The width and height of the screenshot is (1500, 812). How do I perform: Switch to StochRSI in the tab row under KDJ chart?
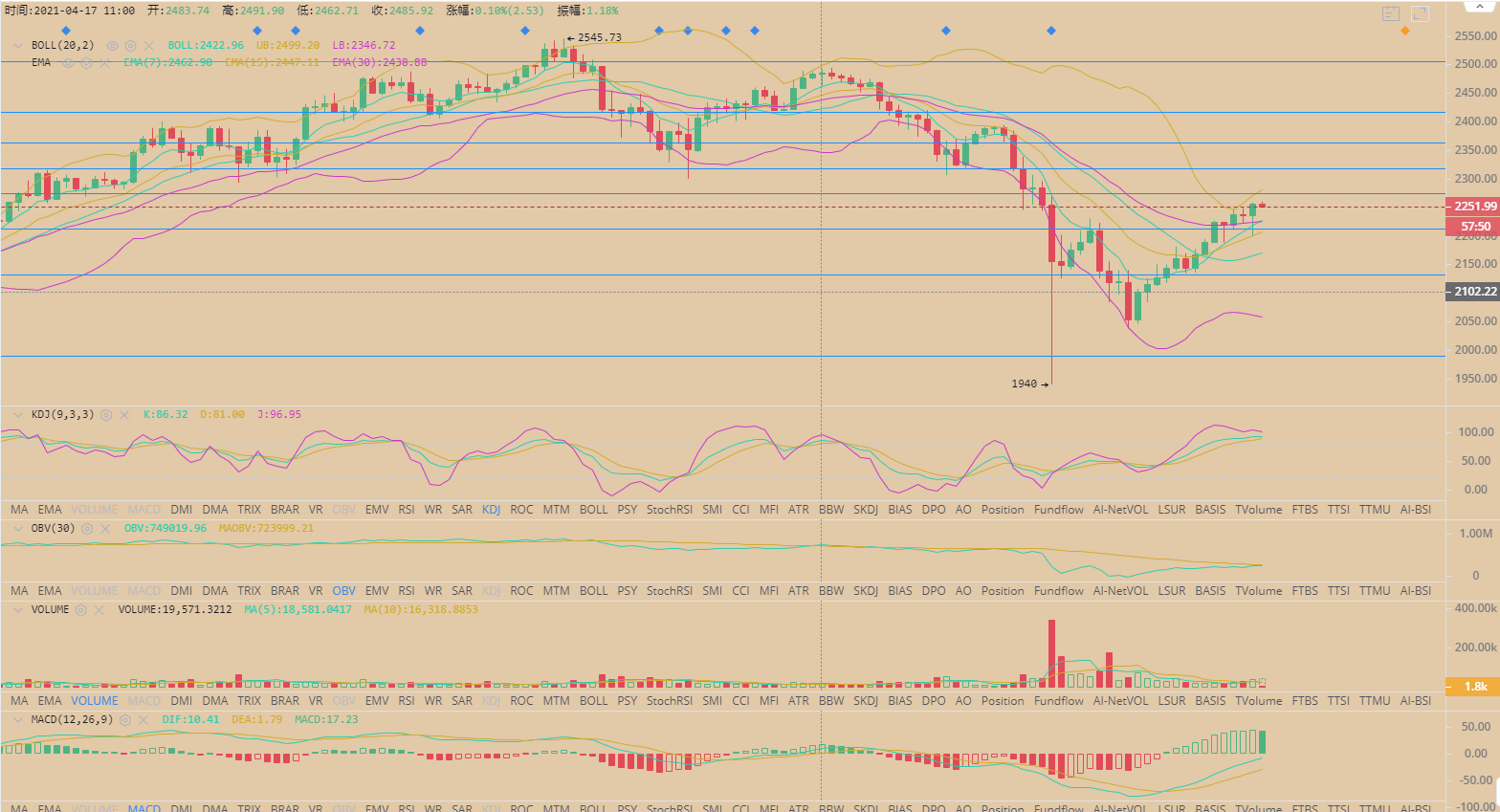[x=670, y=510]
